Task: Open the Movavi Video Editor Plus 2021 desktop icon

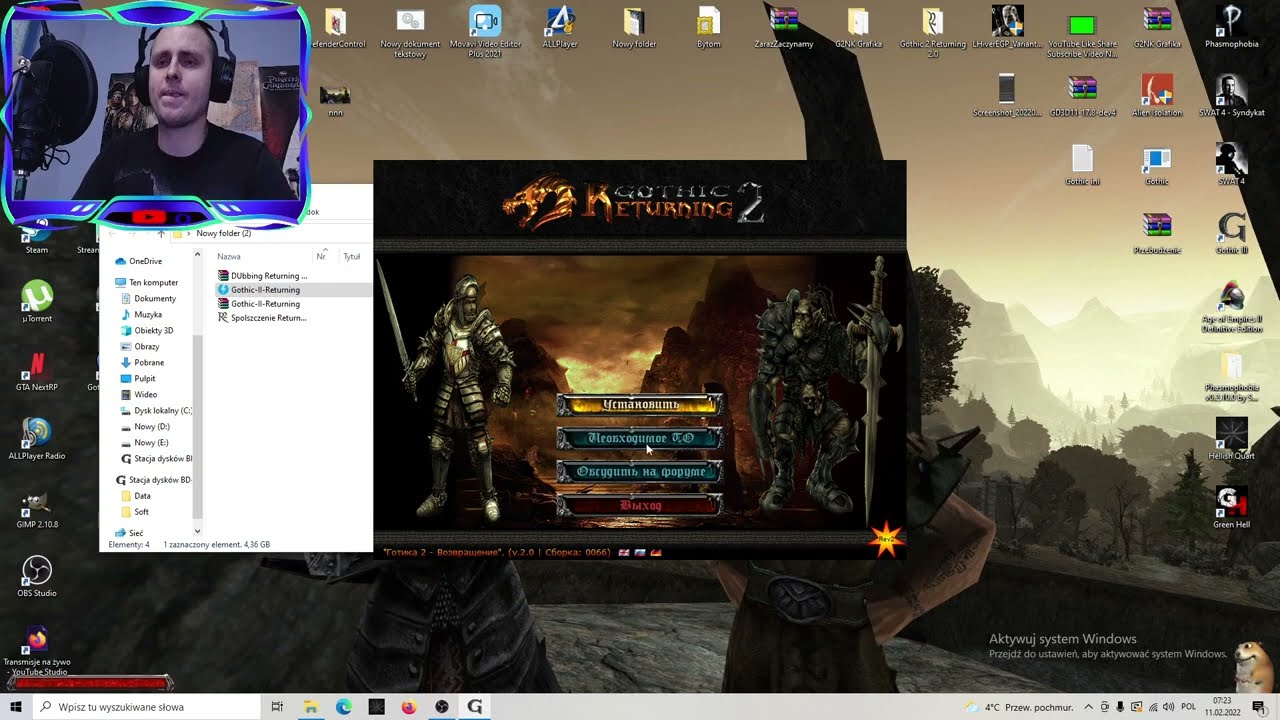Action: coord(485,31)
